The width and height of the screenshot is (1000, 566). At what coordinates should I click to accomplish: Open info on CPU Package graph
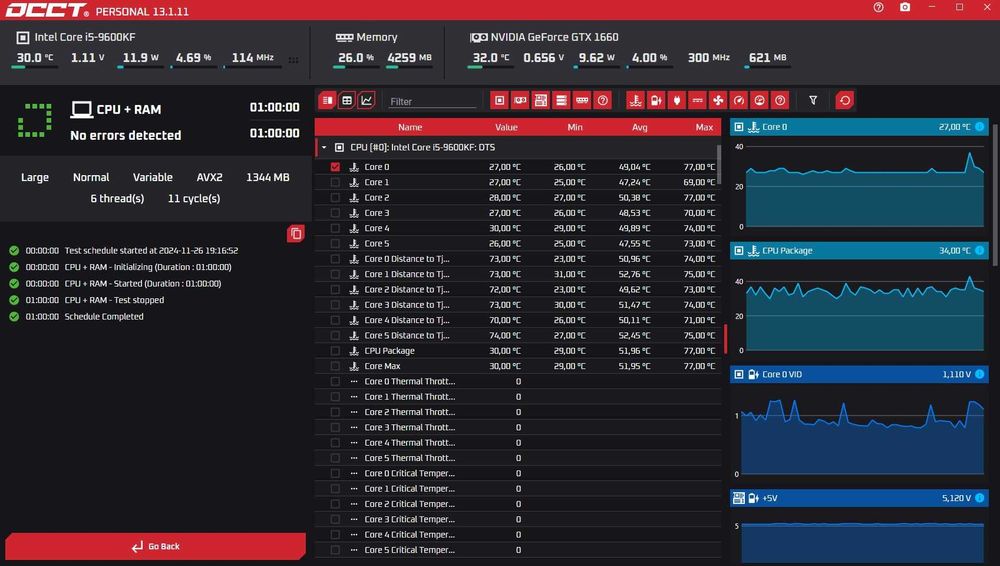tap(979, 250)
